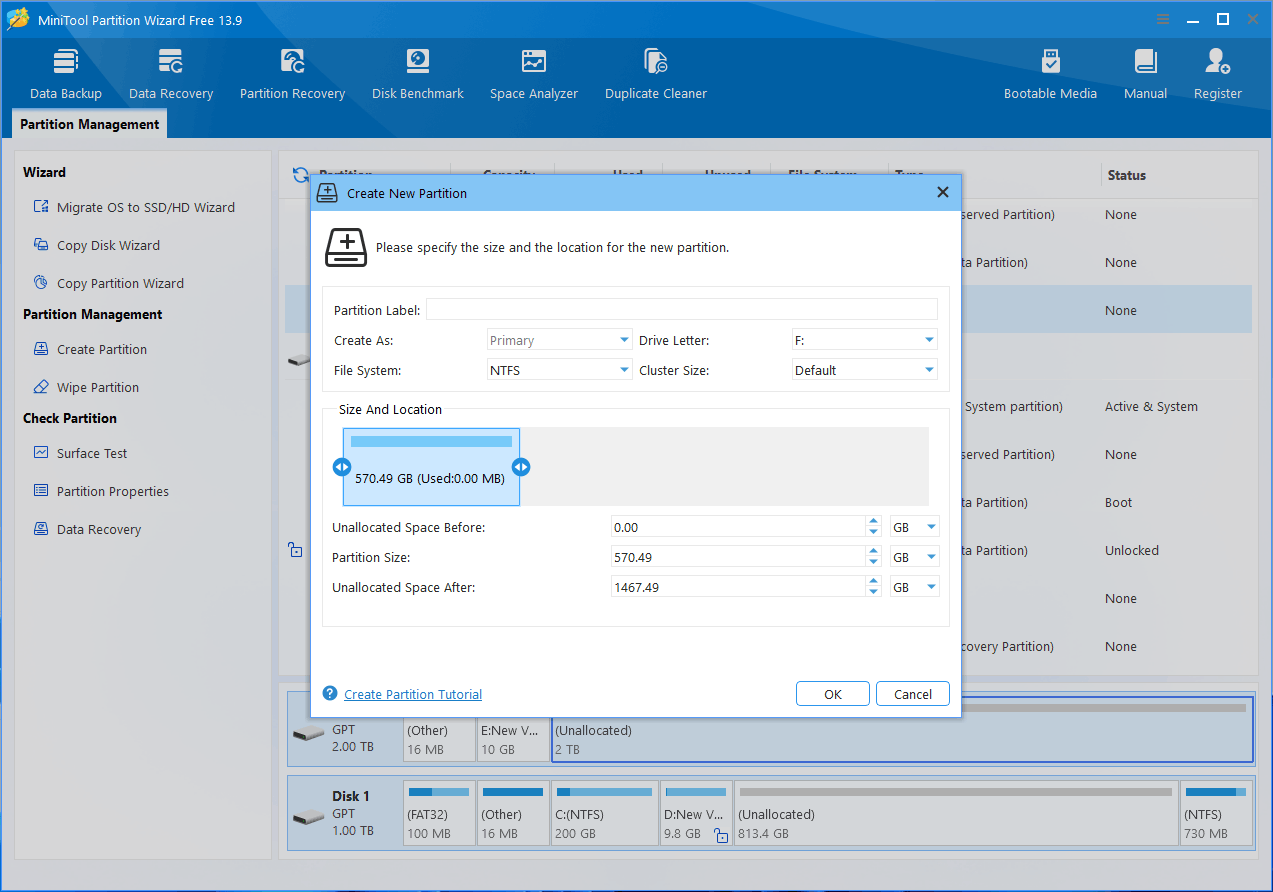Click the Status column header
Screen dimensions: 1273x892
pos(1126,175)
